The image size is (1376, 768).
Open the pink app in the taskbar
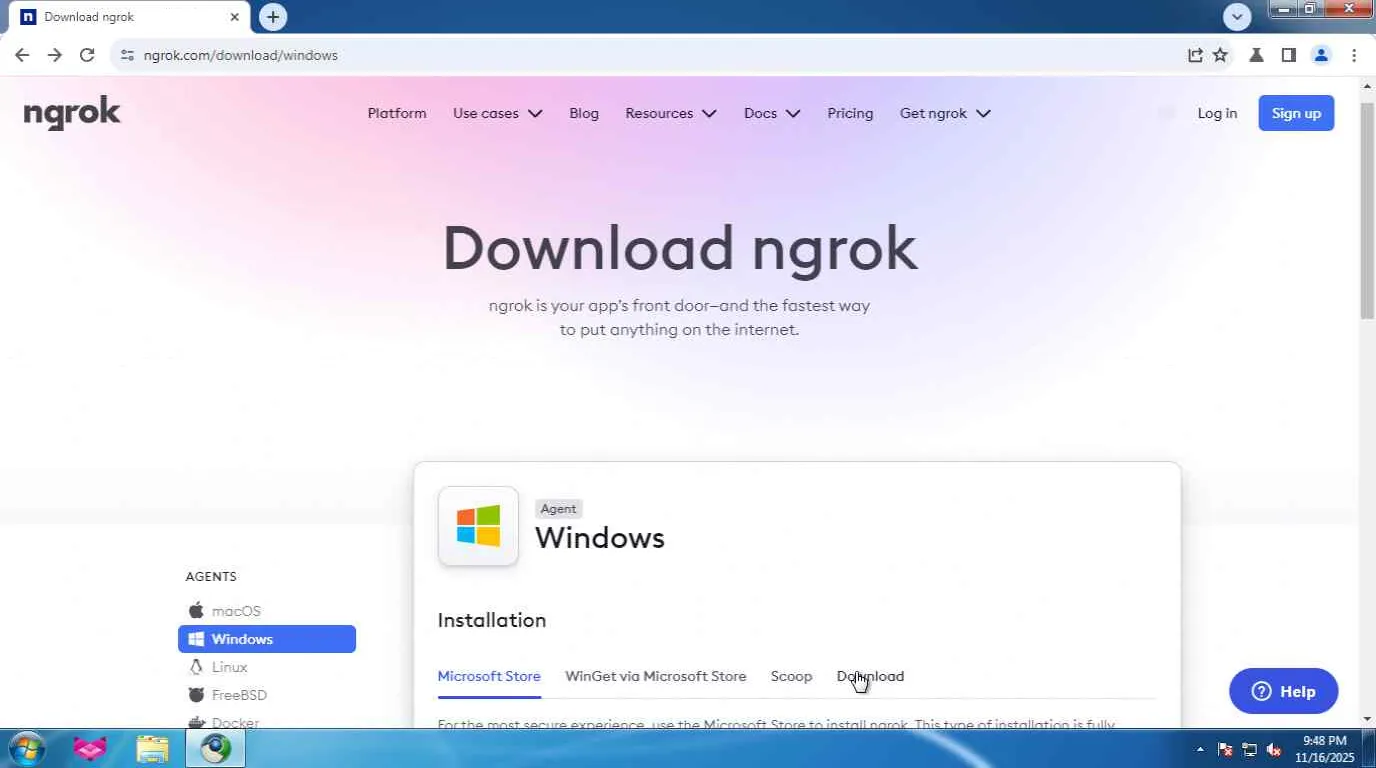pos(90,748)
